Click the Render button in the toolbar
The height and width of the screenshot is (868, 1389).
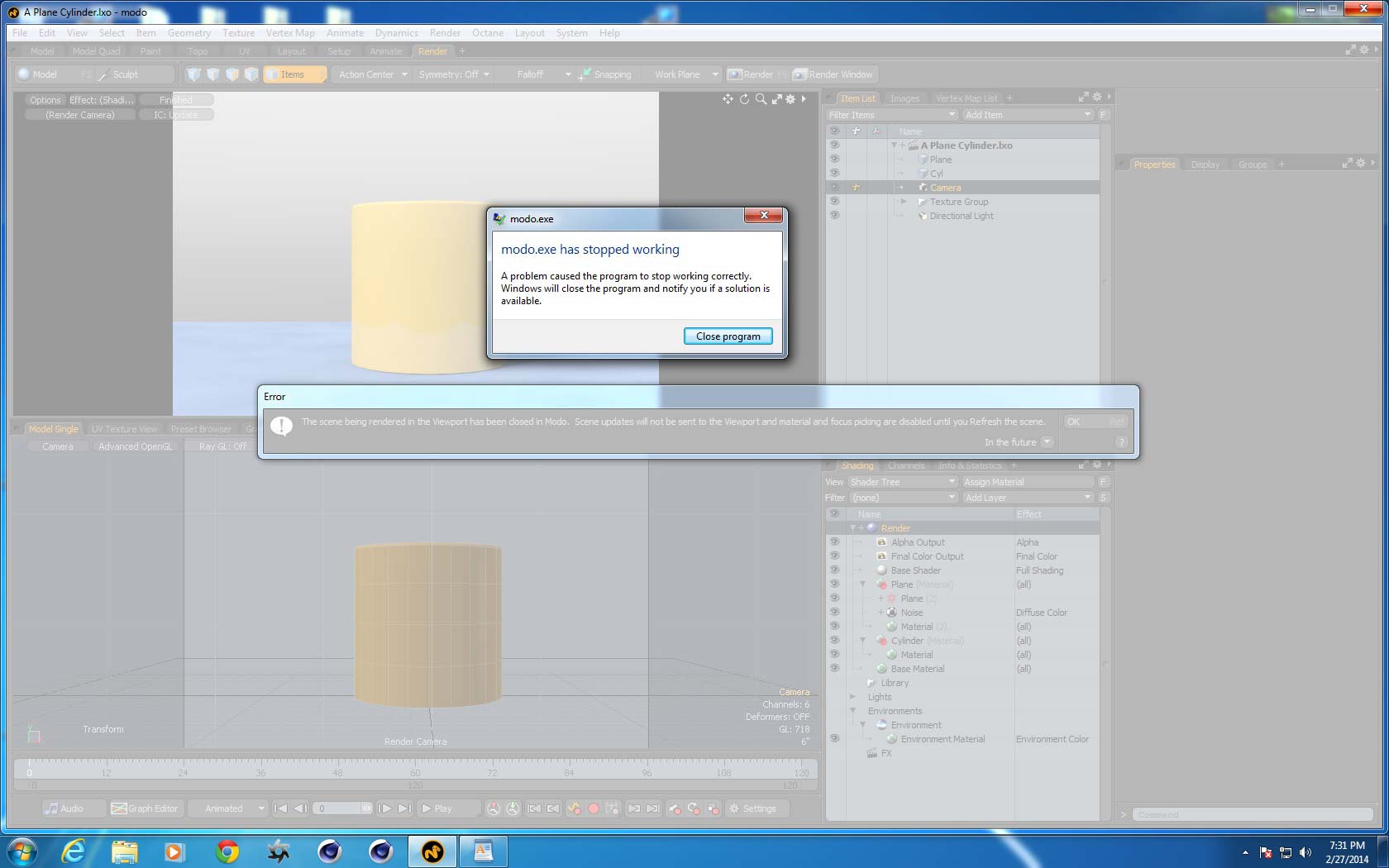pyautogui.click(x=757, y=74)
